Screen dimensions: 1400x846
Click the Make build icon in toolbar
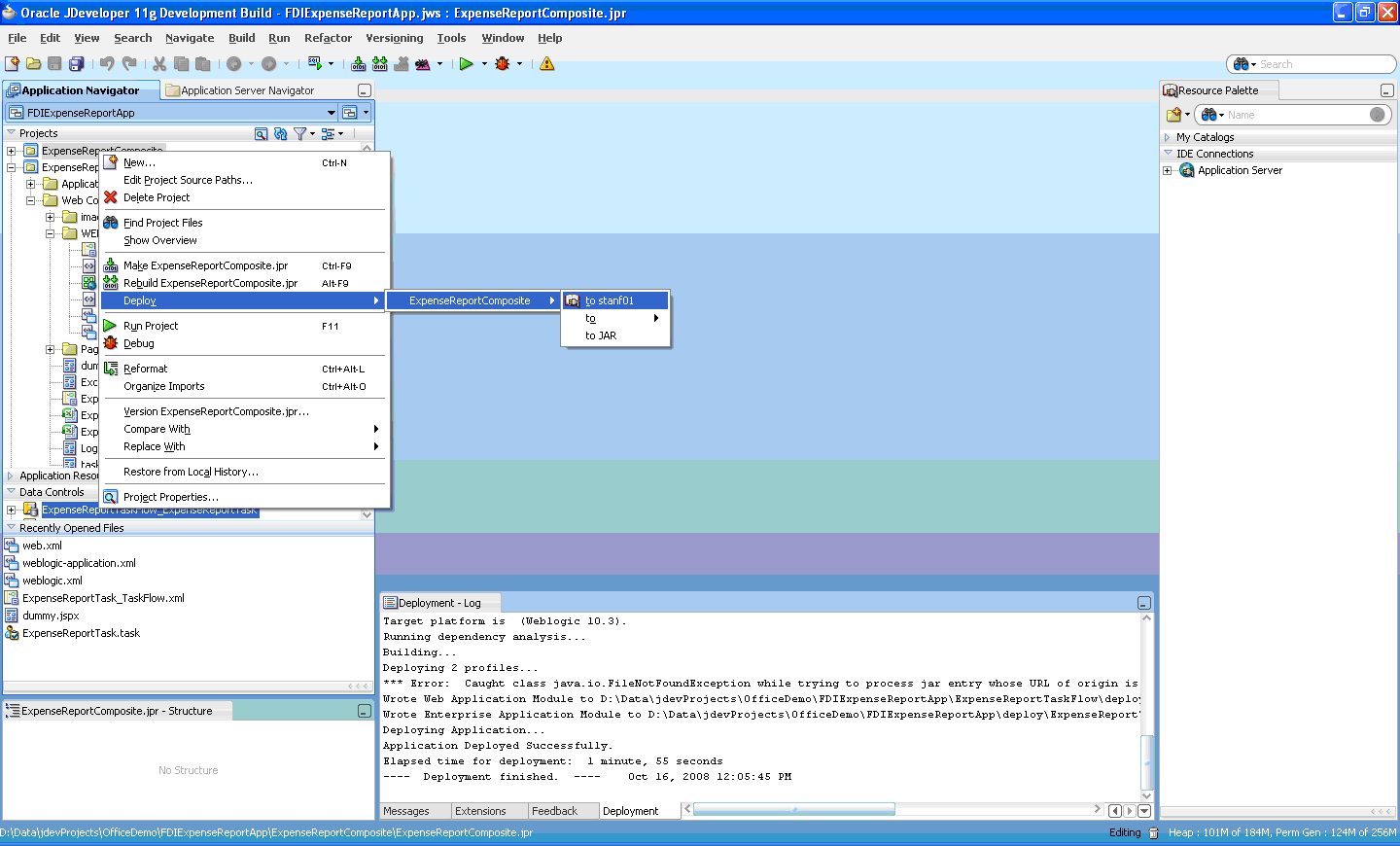(359, 64)
